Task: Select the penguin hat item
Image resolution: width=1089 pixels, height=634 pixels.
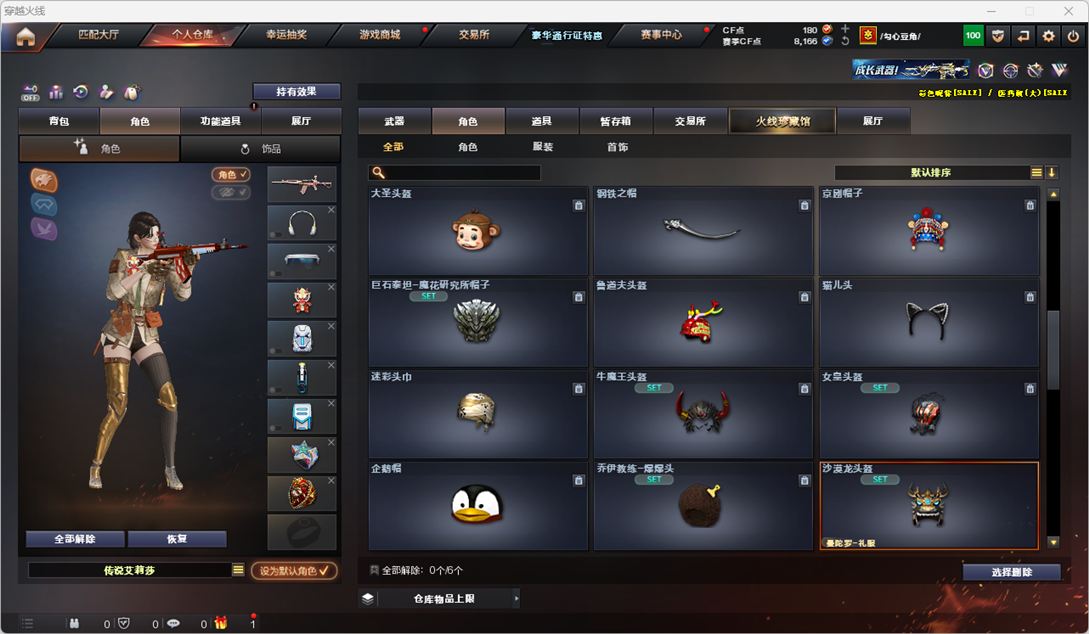Action: point(478,506)
